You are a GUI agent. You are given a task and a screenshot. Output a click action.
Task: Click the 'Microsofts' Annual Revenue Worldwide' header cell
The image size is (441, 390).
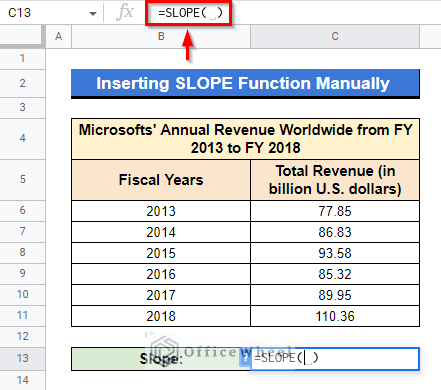[x=245, y=139]
